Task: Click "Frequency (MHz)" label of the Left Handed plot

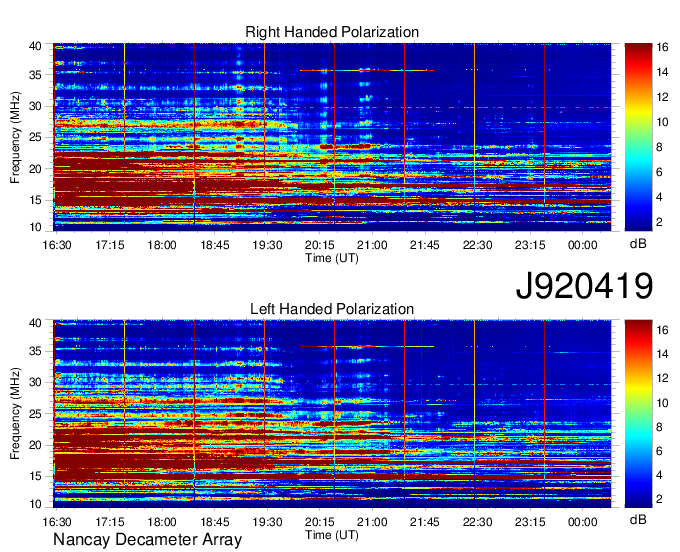Action: [x=15, y=414]
